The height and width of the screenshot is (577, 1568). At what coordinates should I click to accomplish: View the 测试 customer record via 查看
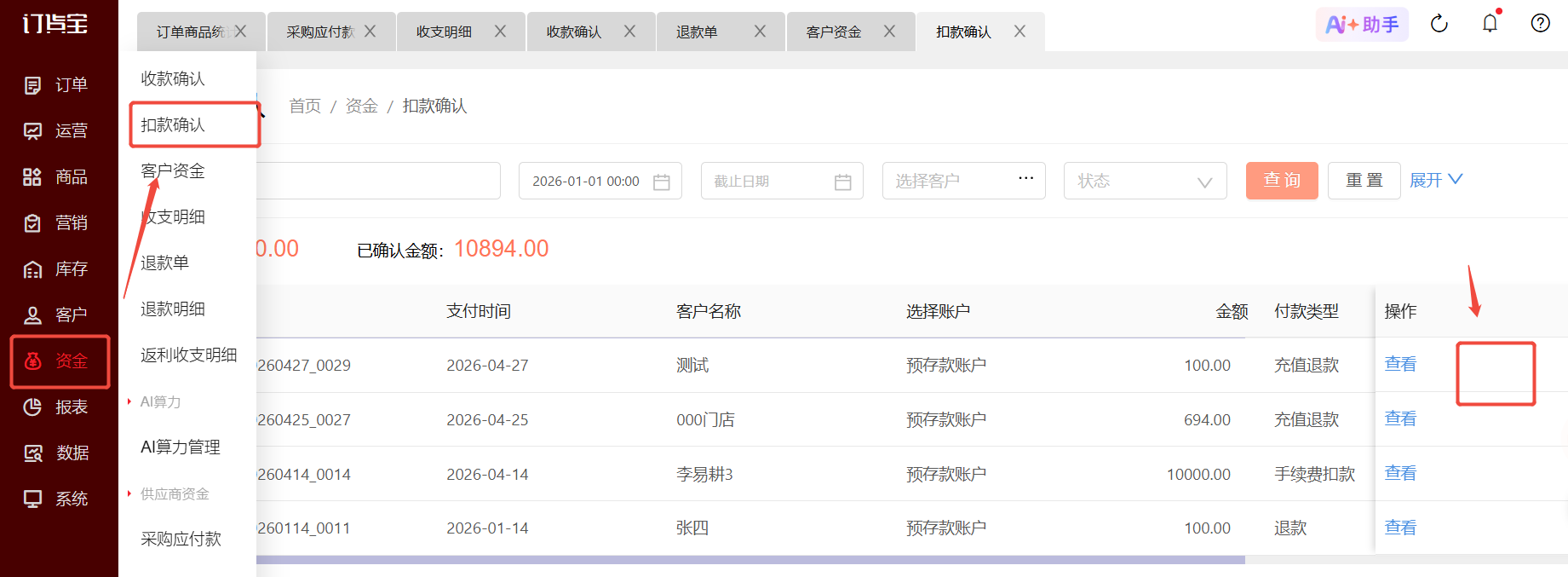tap(1400, 364)
